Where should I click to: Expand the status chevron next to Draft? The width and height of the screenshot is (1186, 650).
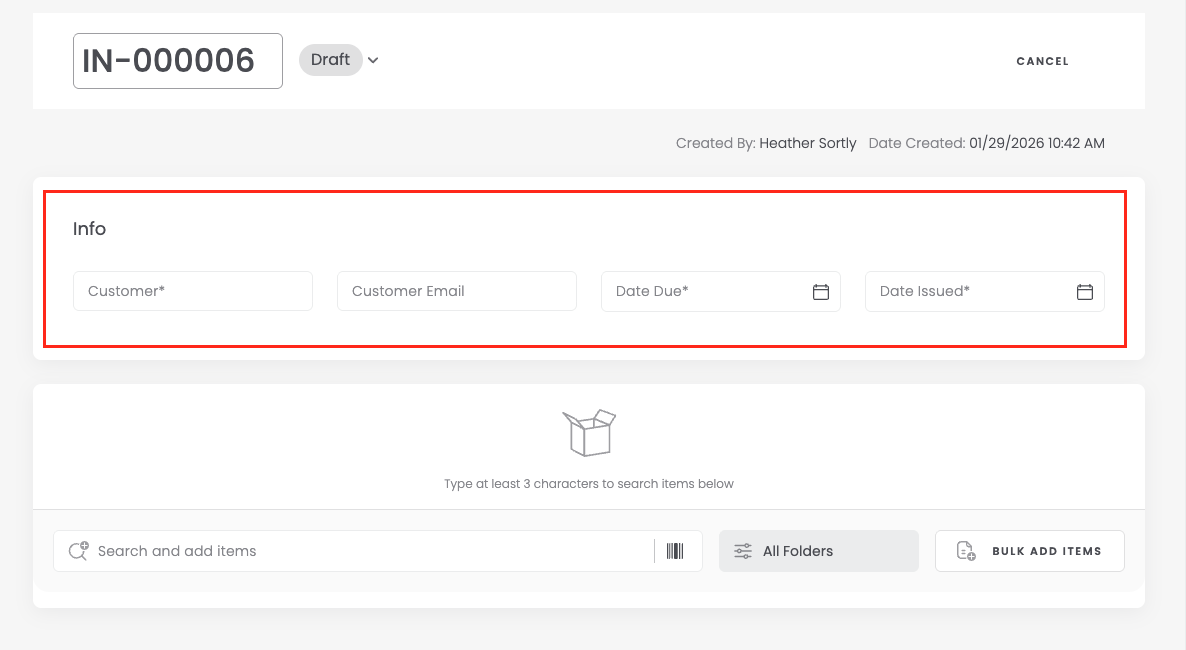[373, 60]
